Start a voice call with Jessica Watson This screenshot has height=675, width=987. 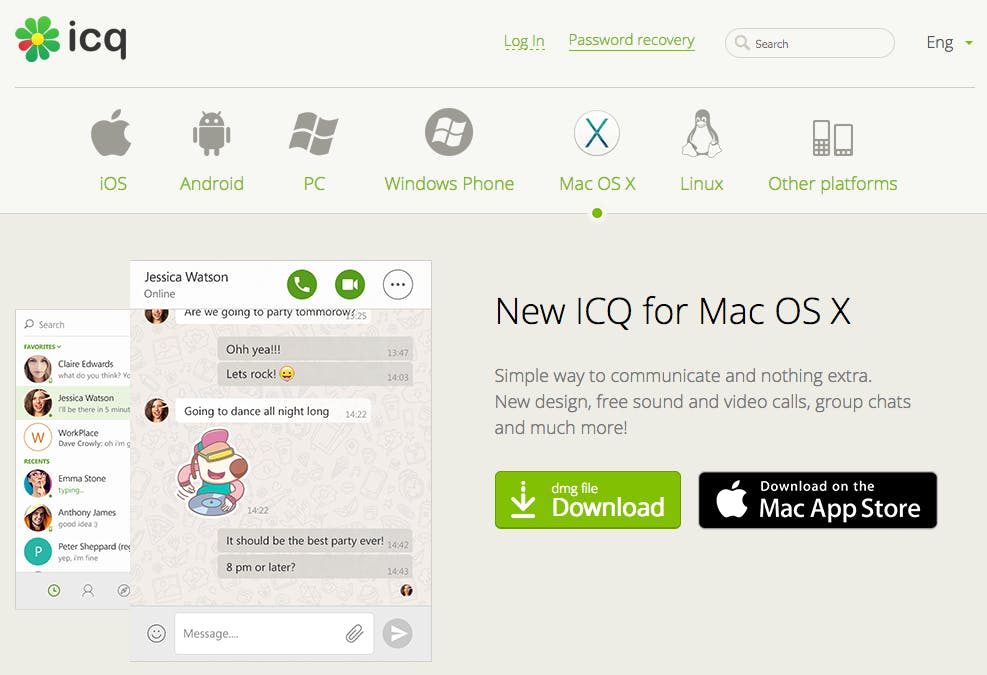pyautogui.click(x=302, y=285)
